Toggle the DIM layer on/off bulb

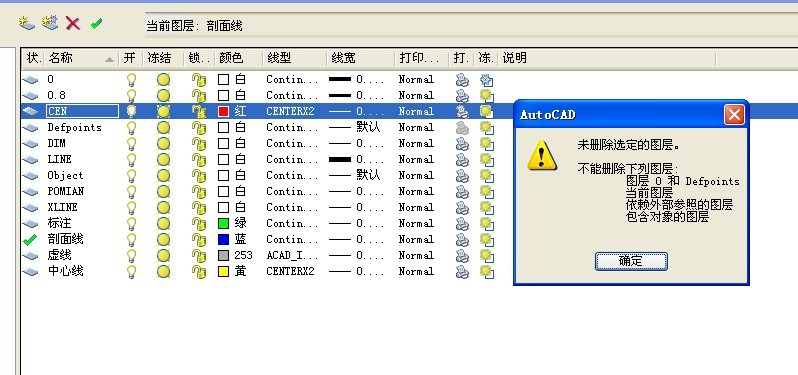[131, 143]
